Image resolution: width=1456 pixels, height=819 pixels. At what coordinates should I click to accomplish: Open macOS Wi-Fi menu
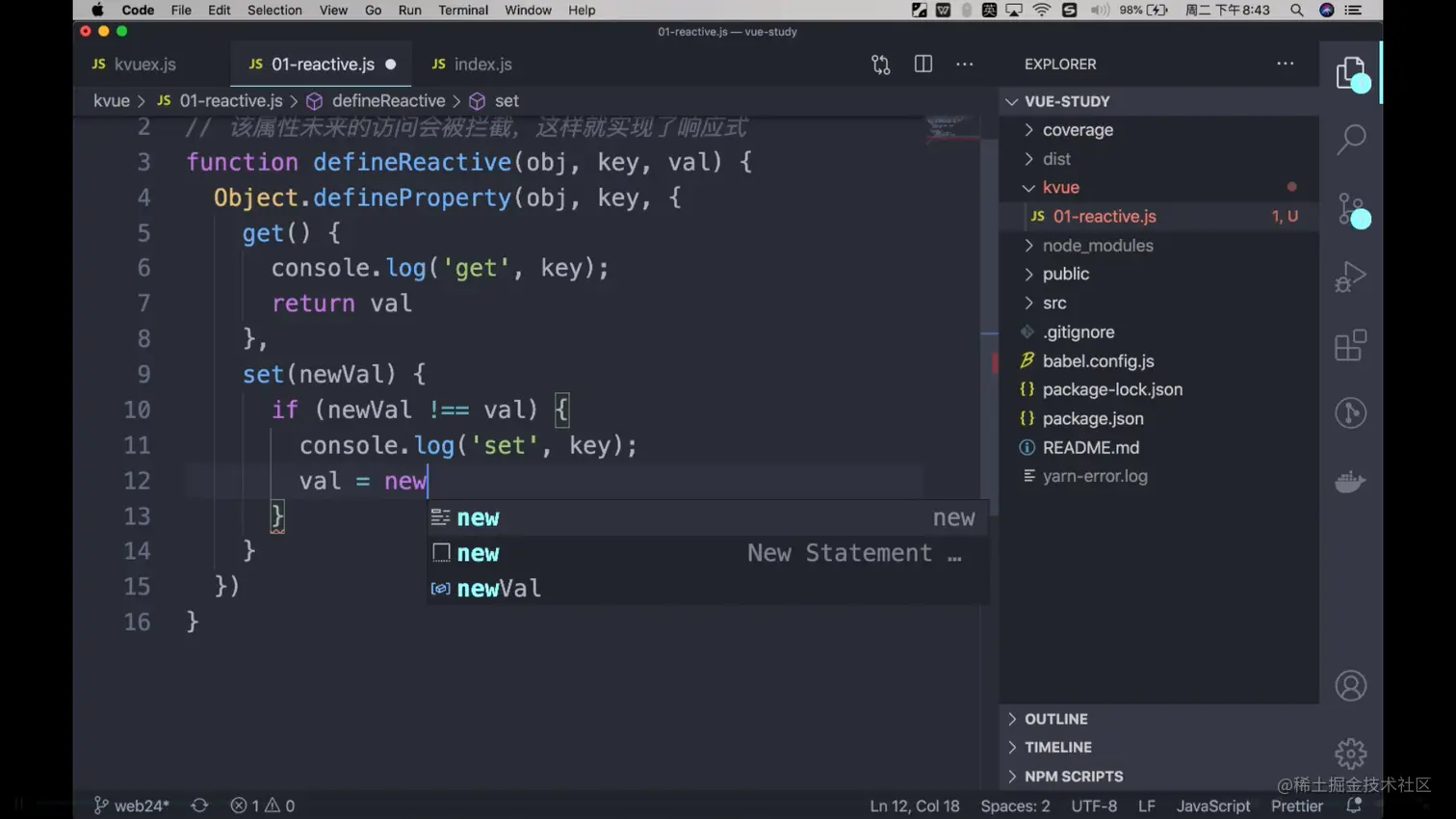[1042, 11]
